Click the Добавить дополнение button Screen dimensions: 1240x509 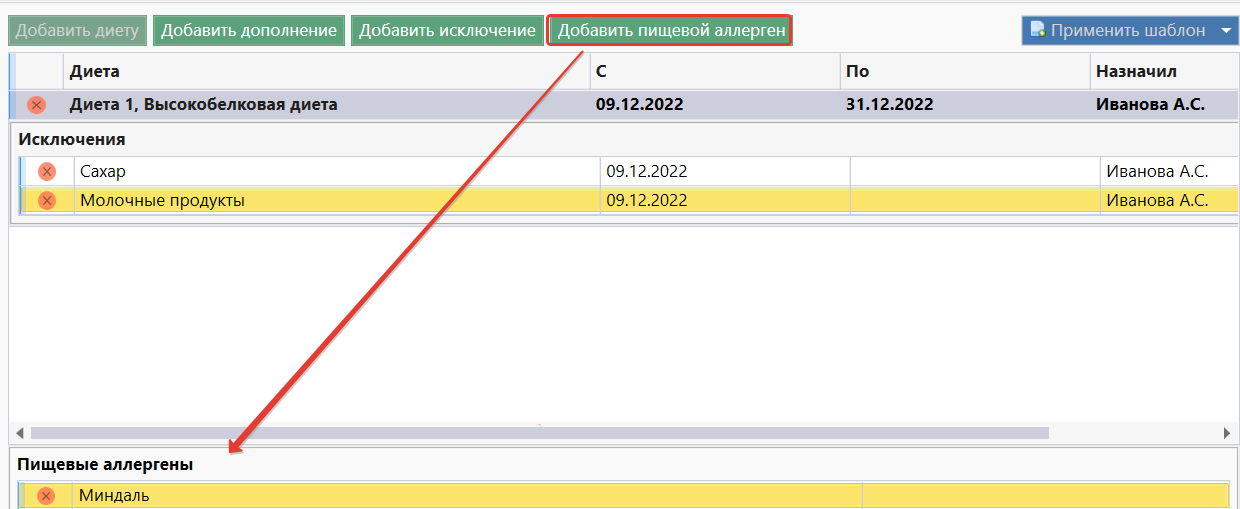pyautogui.click(x=249, y=30)
